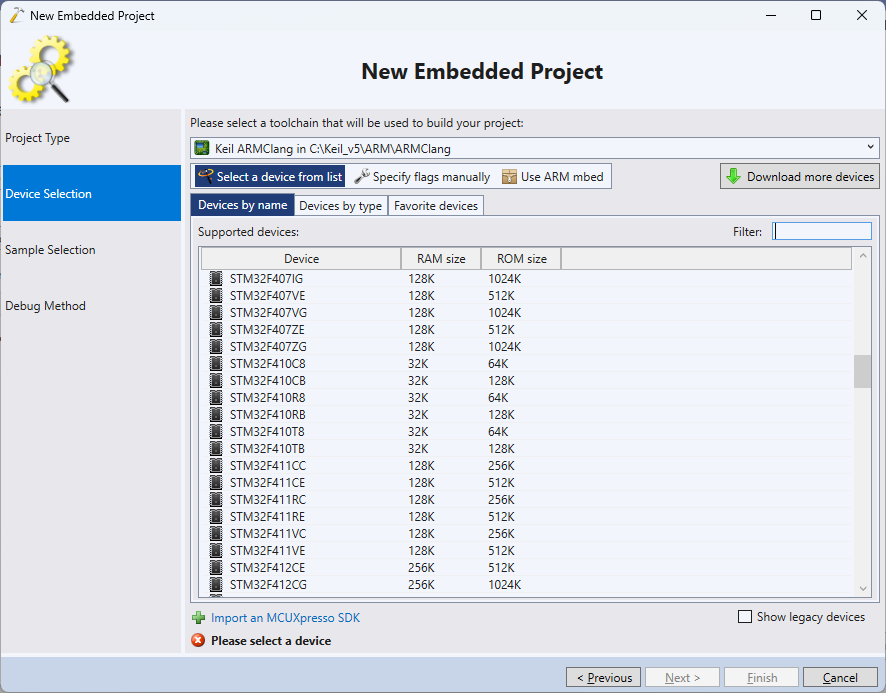Select the STM32F411RE device name
Viewport: 886px width, 693px height.
pos(267,516)
